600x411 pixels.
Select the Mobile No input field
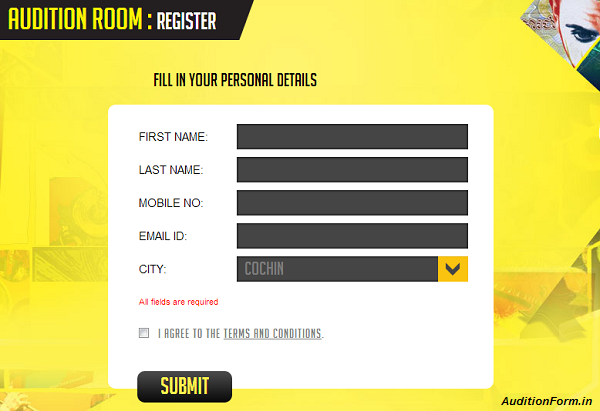352,203
